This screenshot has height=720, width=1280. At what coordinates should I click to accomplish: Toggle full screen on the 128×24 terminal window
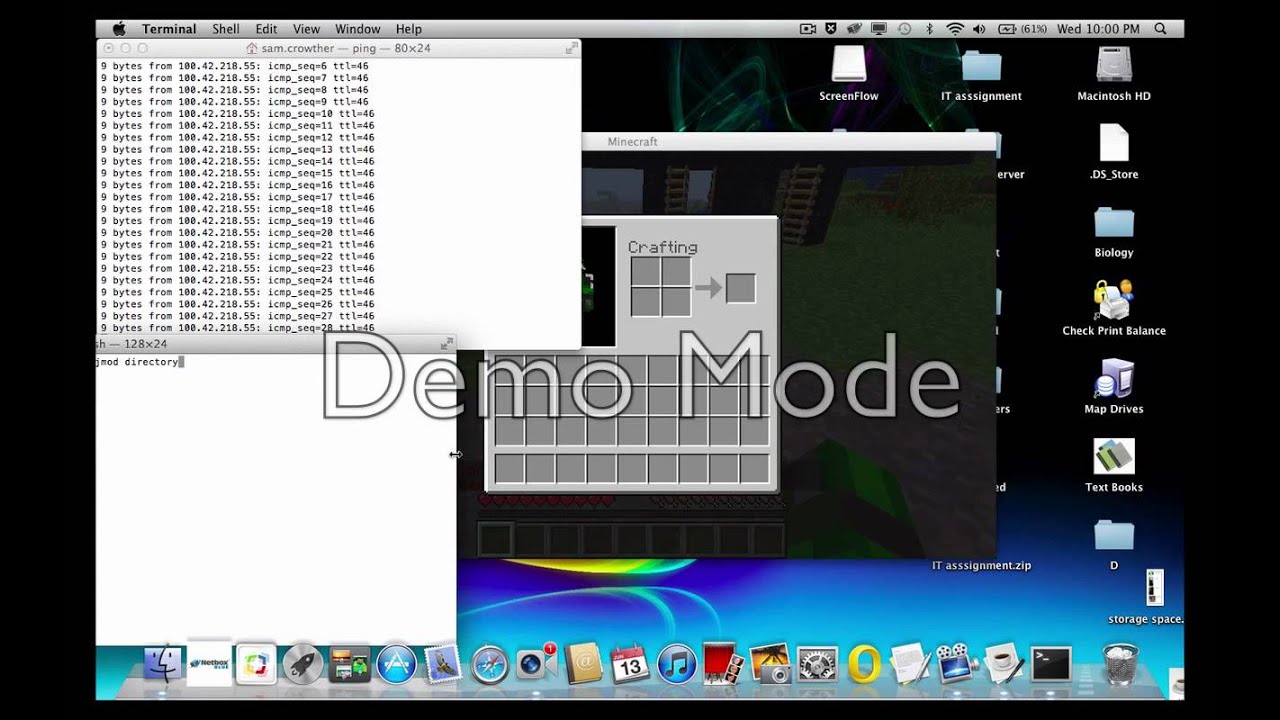point(447,344)
